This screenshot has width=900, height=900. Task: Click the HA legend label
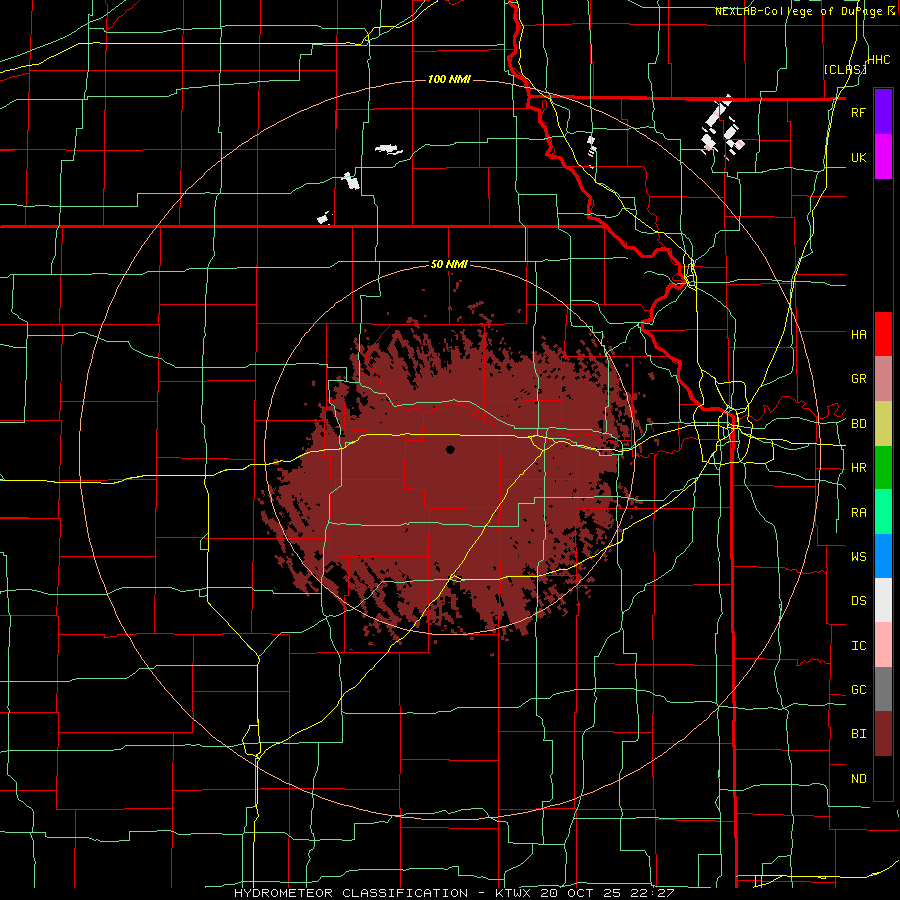pos(859,334)
